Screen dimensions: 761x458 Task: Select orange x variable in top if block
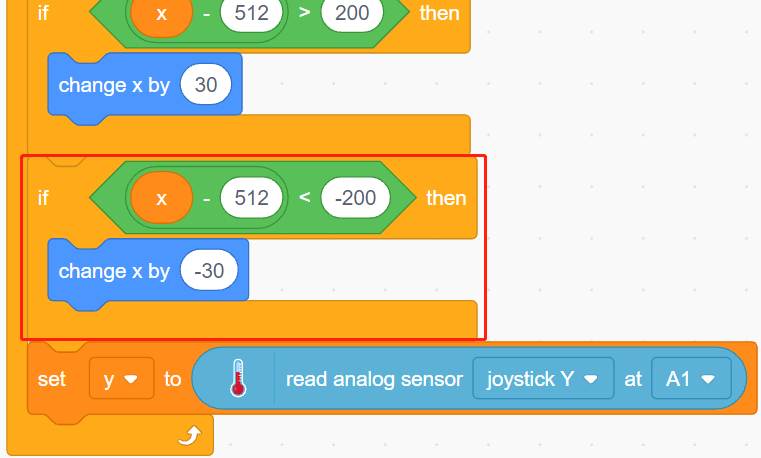pyautogui.click(x=162, y=15)
